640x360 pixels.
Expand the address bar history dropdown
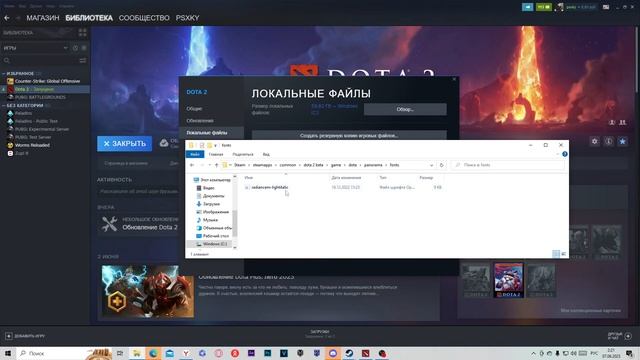point(431,165)
